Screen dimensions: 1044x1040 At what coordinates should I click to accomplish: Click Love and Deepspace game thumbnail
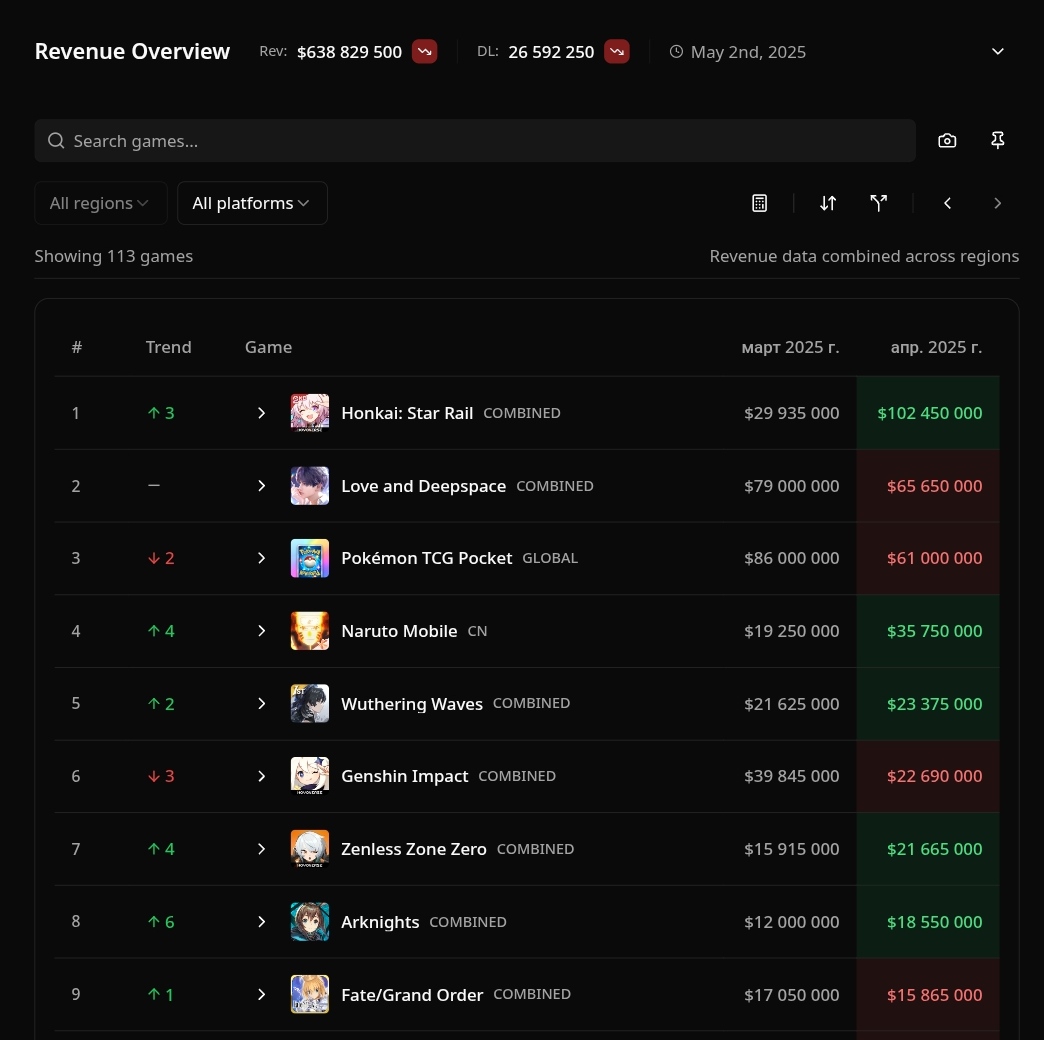point(310,485)
